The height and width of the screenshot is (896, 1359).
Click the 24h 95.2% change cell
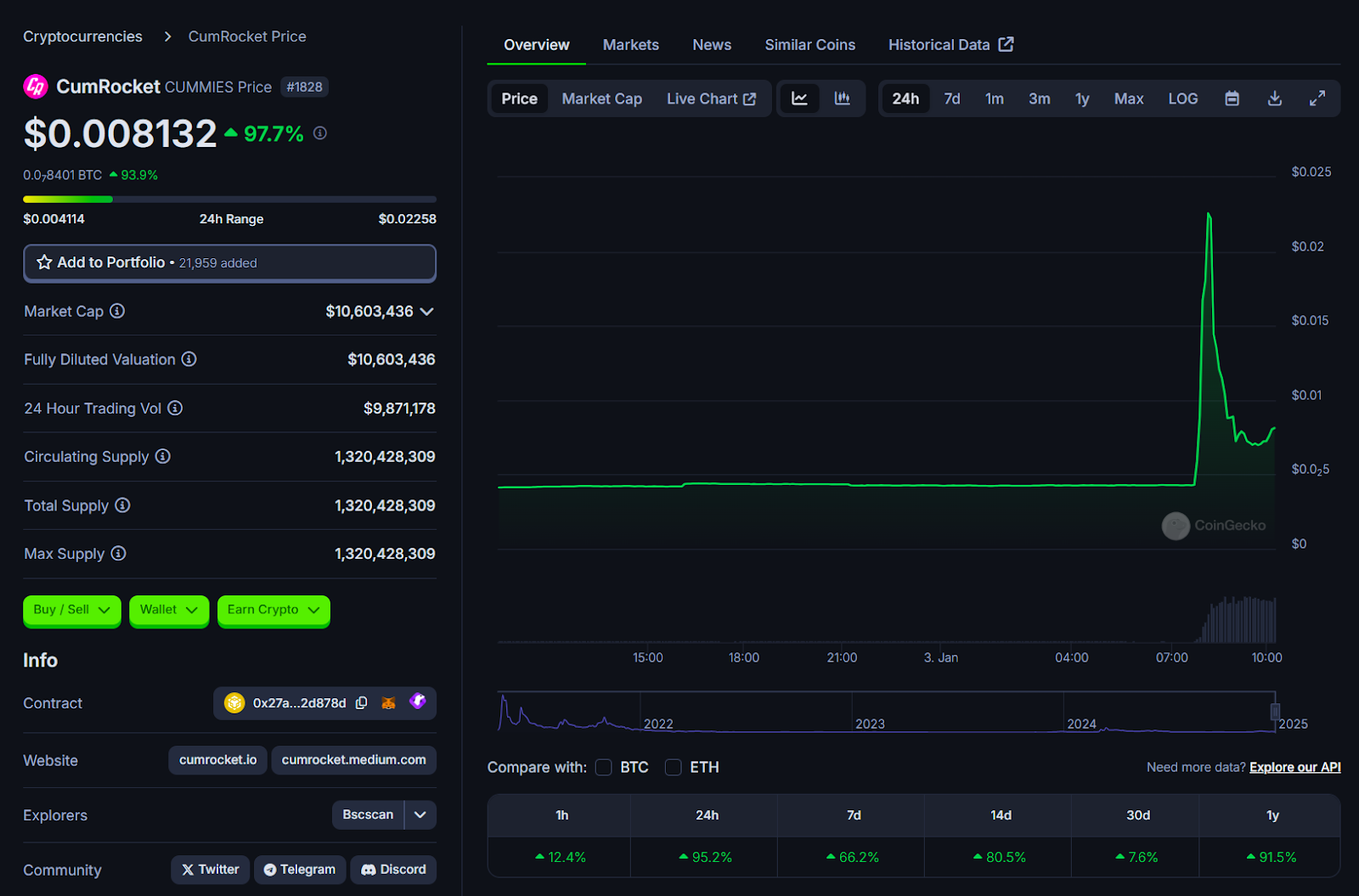coord(705,858)
